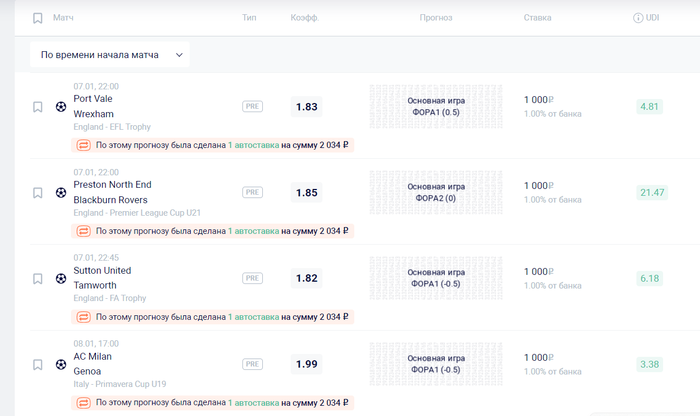
Task: Click the 1.99 odds for AC Milan
Action: point(307,364)
